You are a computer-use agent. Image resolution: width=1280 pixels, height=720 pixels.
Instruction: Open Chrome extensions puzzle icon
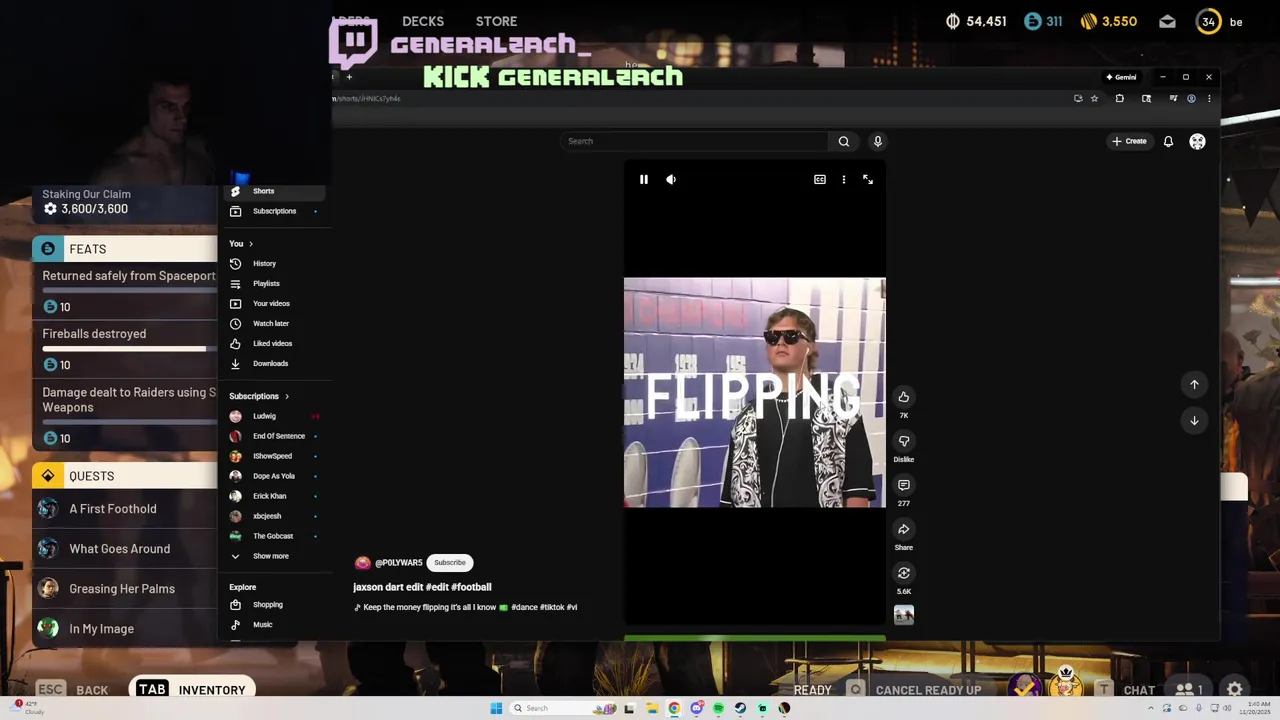[x=1120, y=99]
